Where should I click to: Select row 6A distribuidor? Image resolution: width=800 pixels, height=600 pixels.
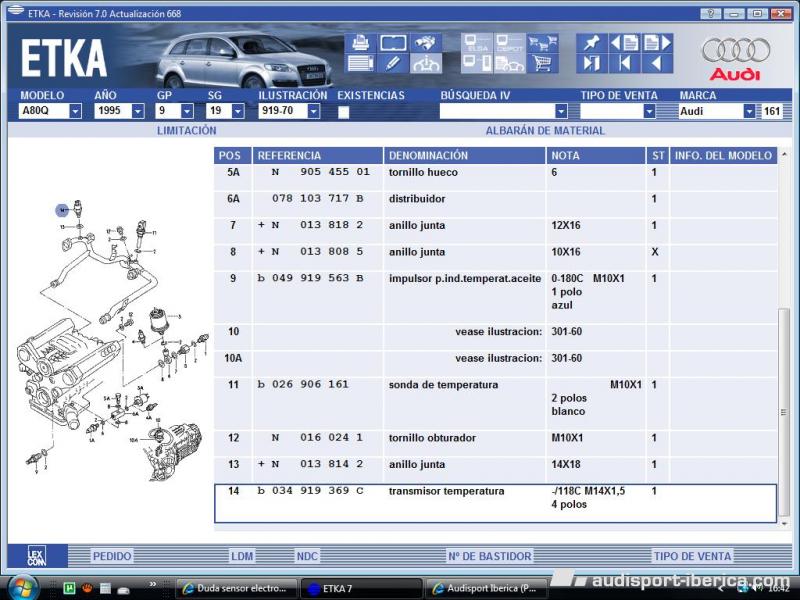pyautogui.click(x=495, y=204)
